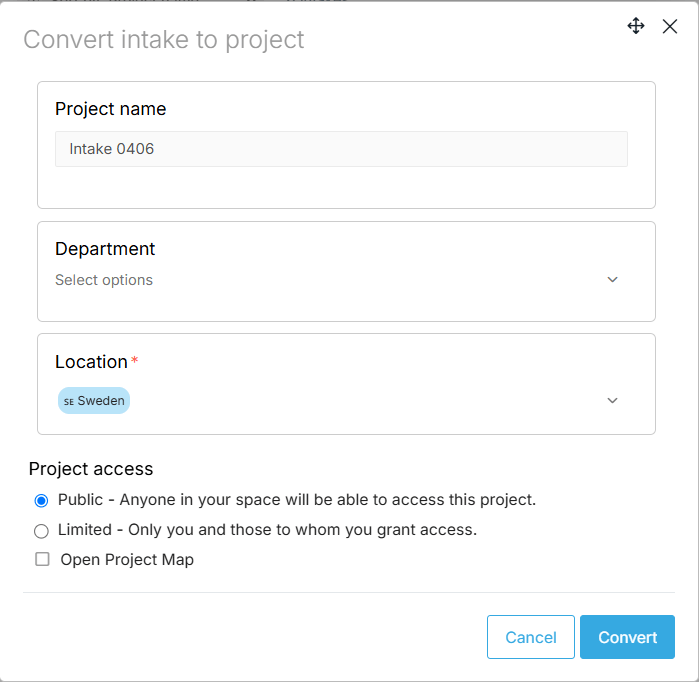The height and width of the screenshot is (682, 699).
Task: Click the 'Location' required field label
Action: click(x=91, y=362)
